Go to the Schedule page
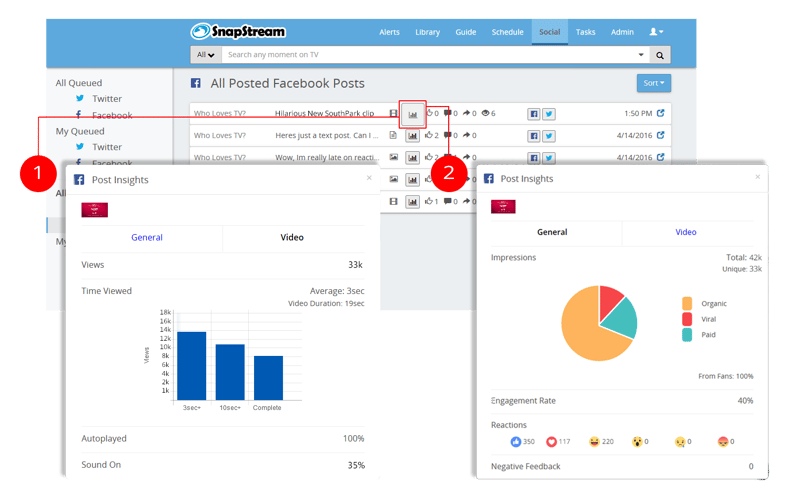Screen dimensions: 789x494 [x=507, y=32]
